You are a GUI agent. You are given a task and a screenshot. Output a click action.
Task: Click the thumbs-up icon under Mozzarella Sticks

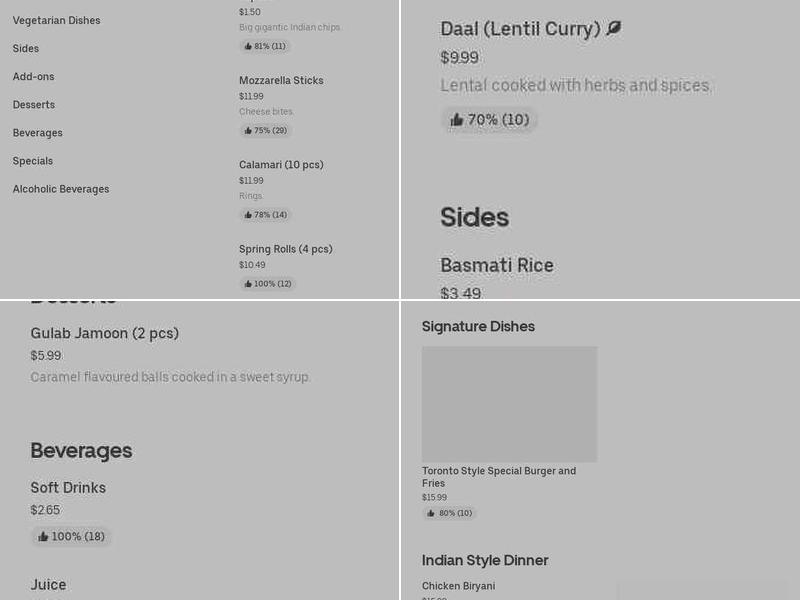click(268, 130)
